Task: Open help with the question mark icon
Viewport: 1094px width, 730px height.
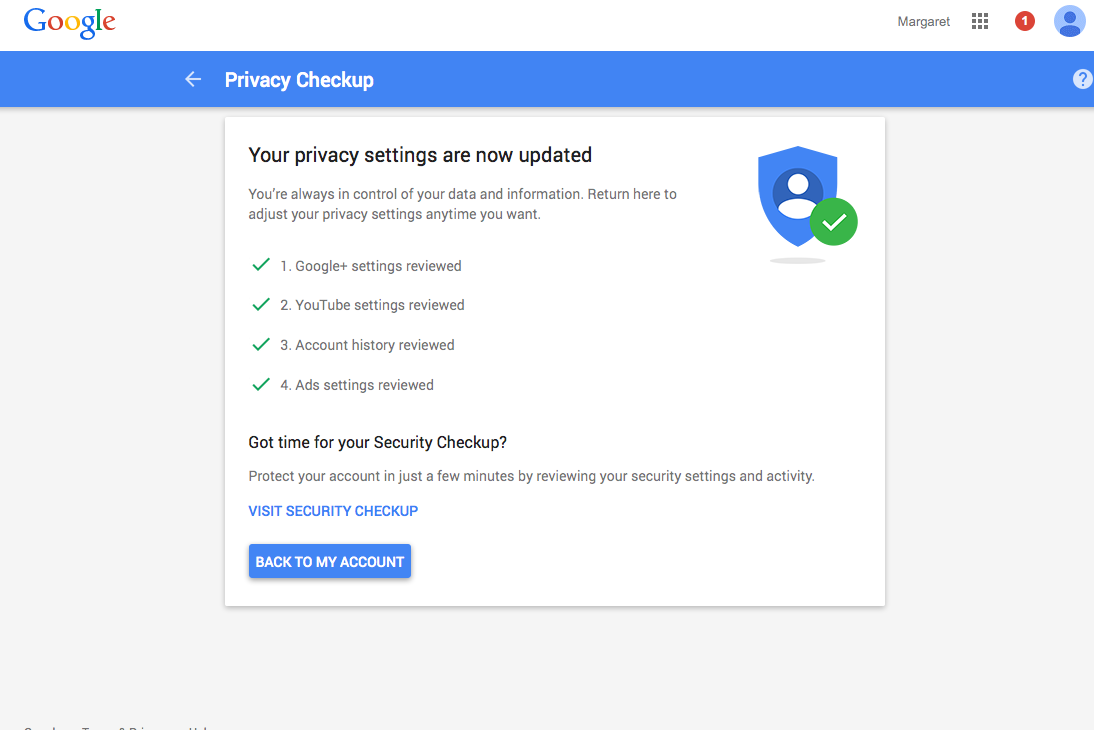Action: (x=1082, y=80)
